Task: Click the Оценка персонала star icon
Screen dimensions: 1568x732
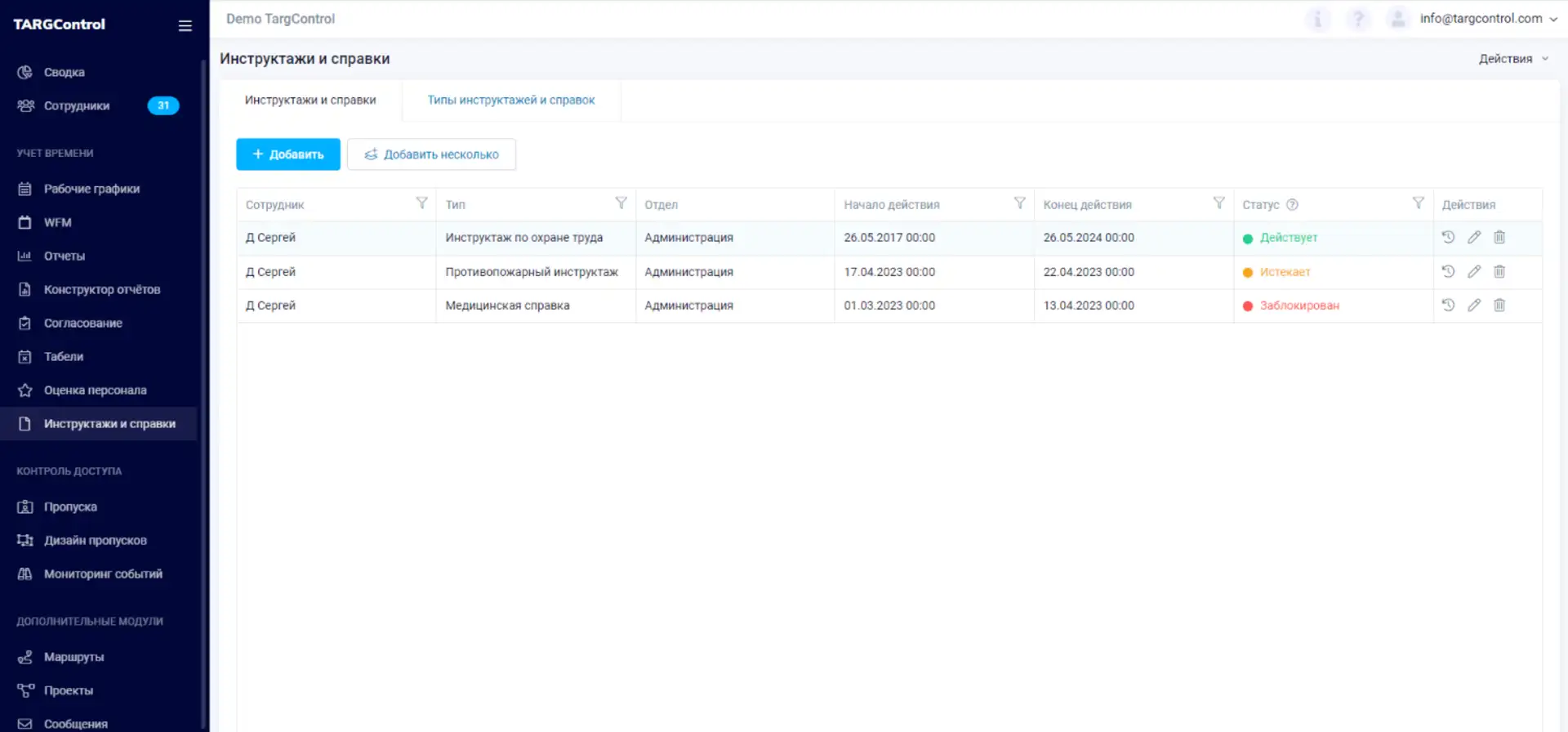Action: coord(25,390)
